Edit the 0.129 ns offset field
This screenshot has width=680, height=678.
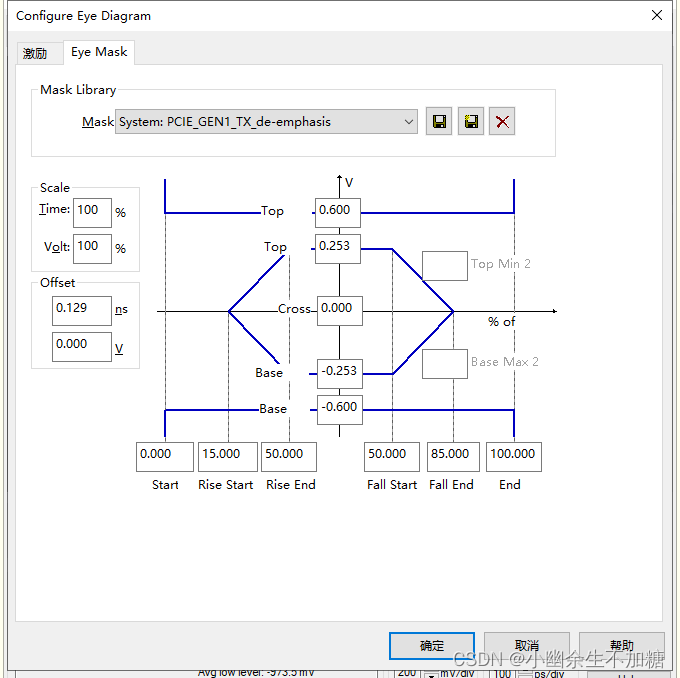pyautogui.click(x=82, y=311)
